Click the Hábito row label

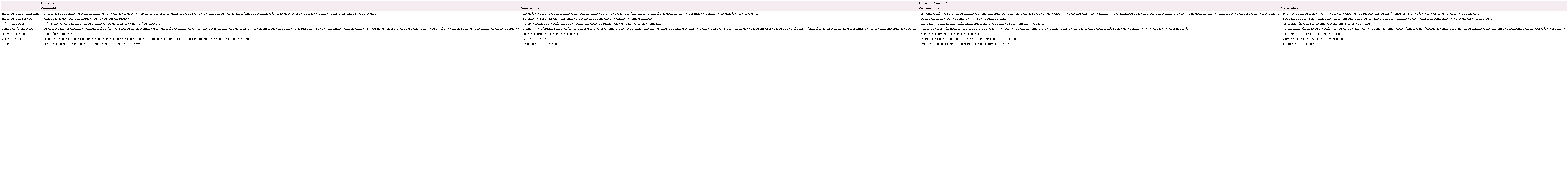6,44
